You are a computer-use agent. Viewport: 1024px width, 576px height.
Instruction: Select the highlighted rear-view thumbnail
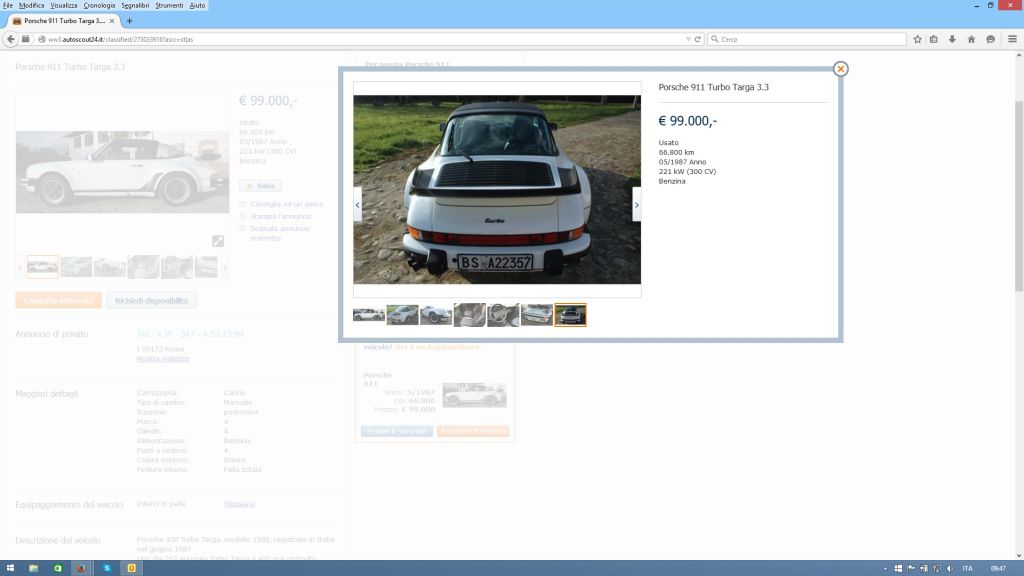coord(571,315)
